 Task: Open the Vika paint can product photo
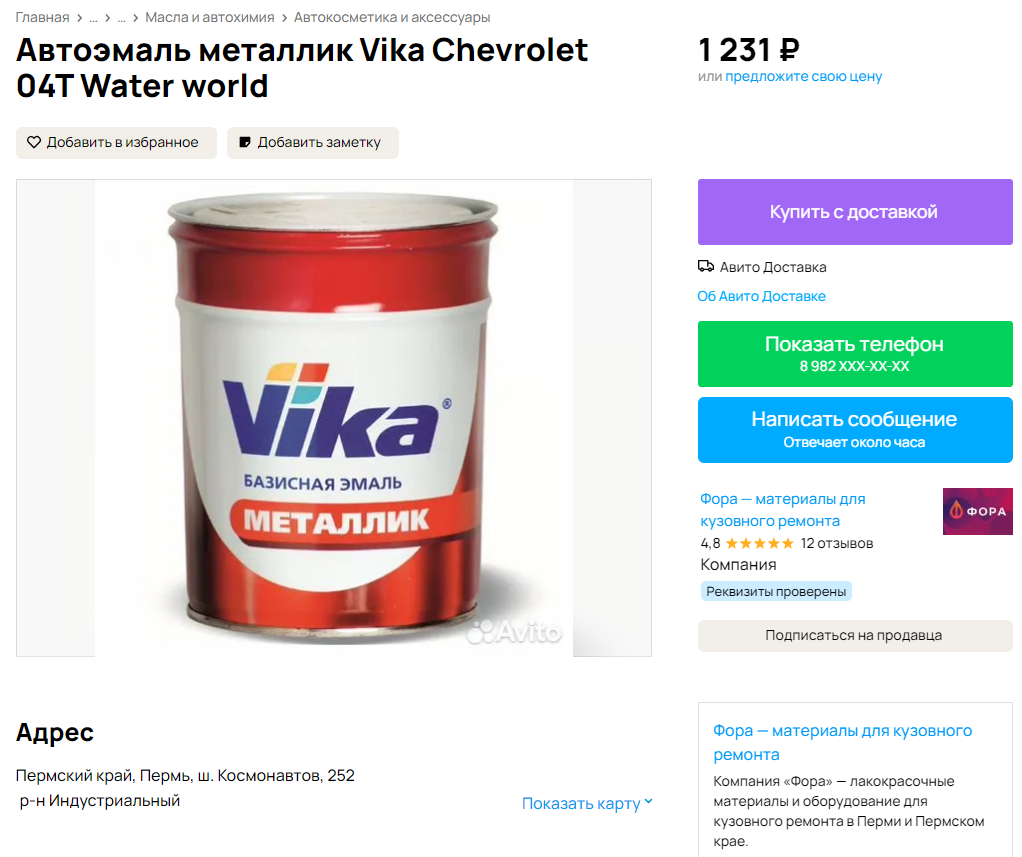point(334,418)
